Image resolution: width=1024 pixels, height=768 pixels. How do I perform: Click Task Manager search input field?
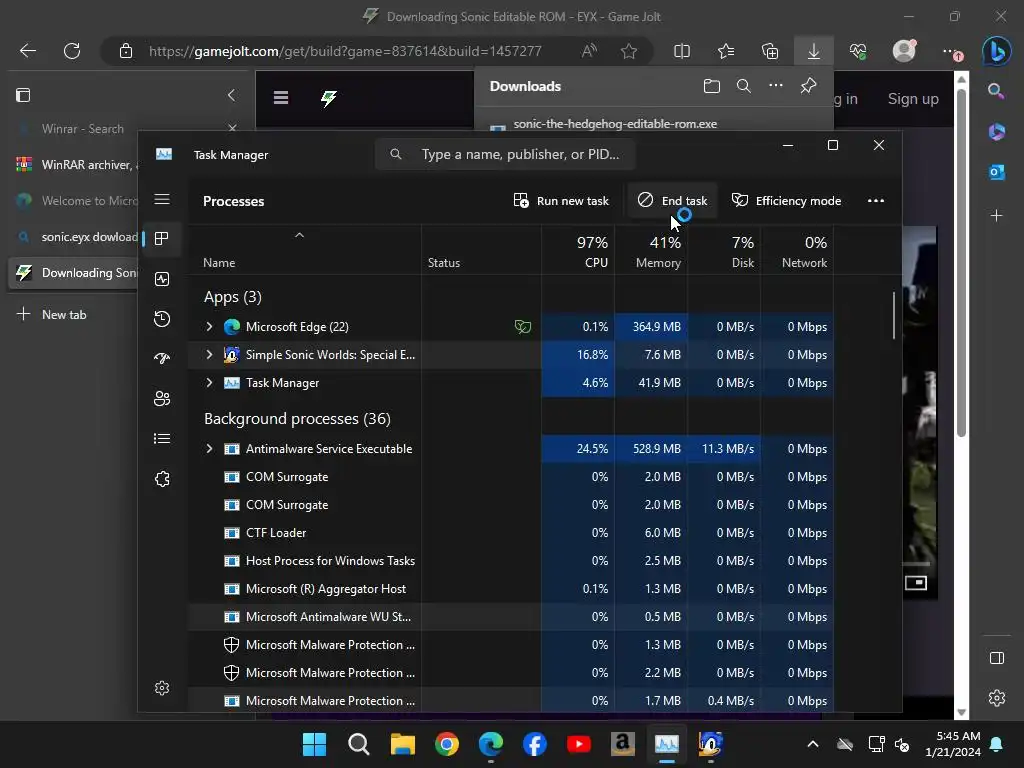pyautogui.click(x=505, y=154)
